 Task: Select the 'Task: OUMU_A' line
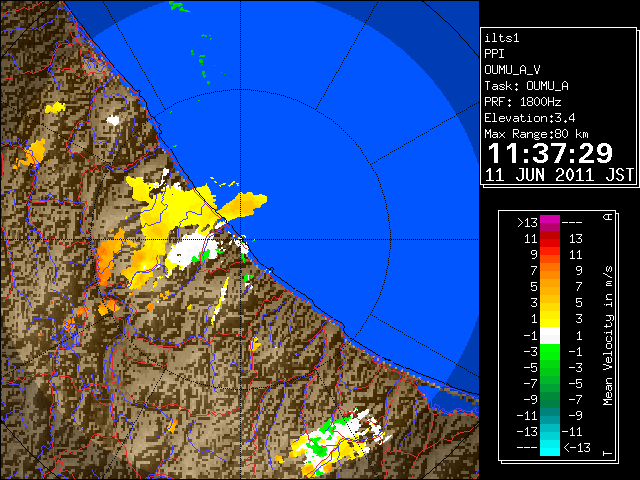(x=526, y=86)
